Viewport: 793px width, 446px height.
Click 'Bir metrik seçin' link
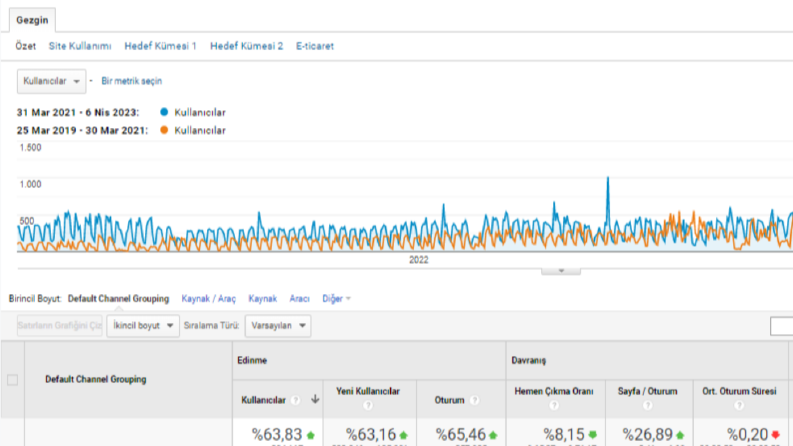click(131, 81)
